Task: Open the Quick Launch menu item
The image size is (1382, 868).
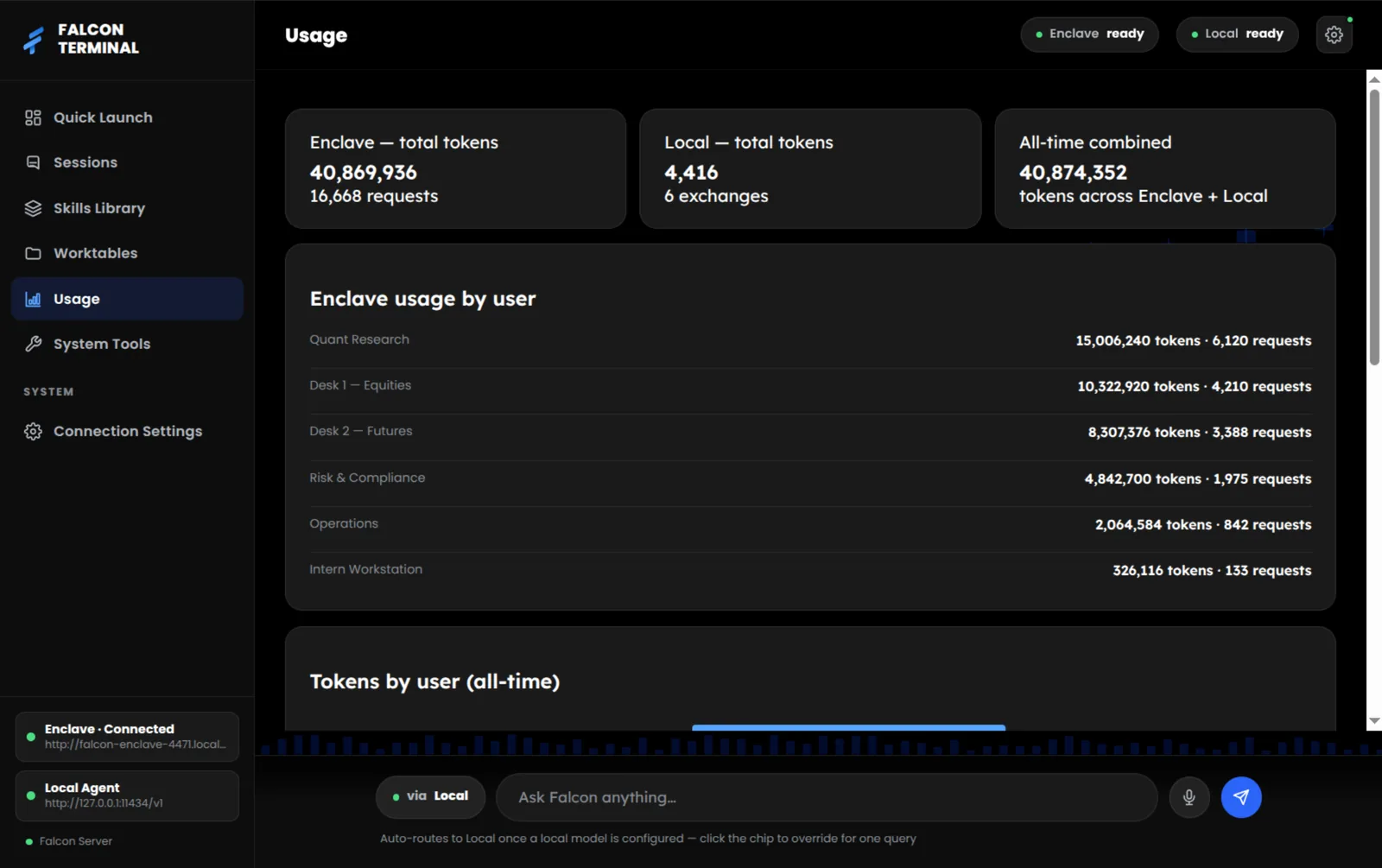Action: (127, 117)
